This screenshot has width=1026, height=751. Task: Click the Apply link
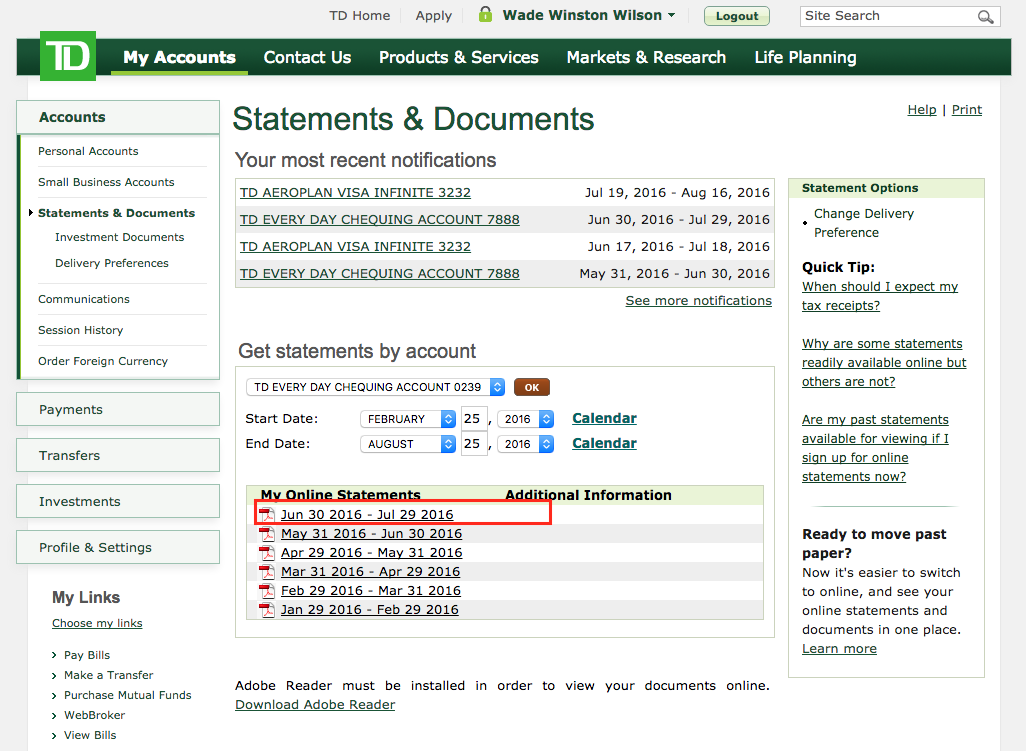[x=434, y=16]
